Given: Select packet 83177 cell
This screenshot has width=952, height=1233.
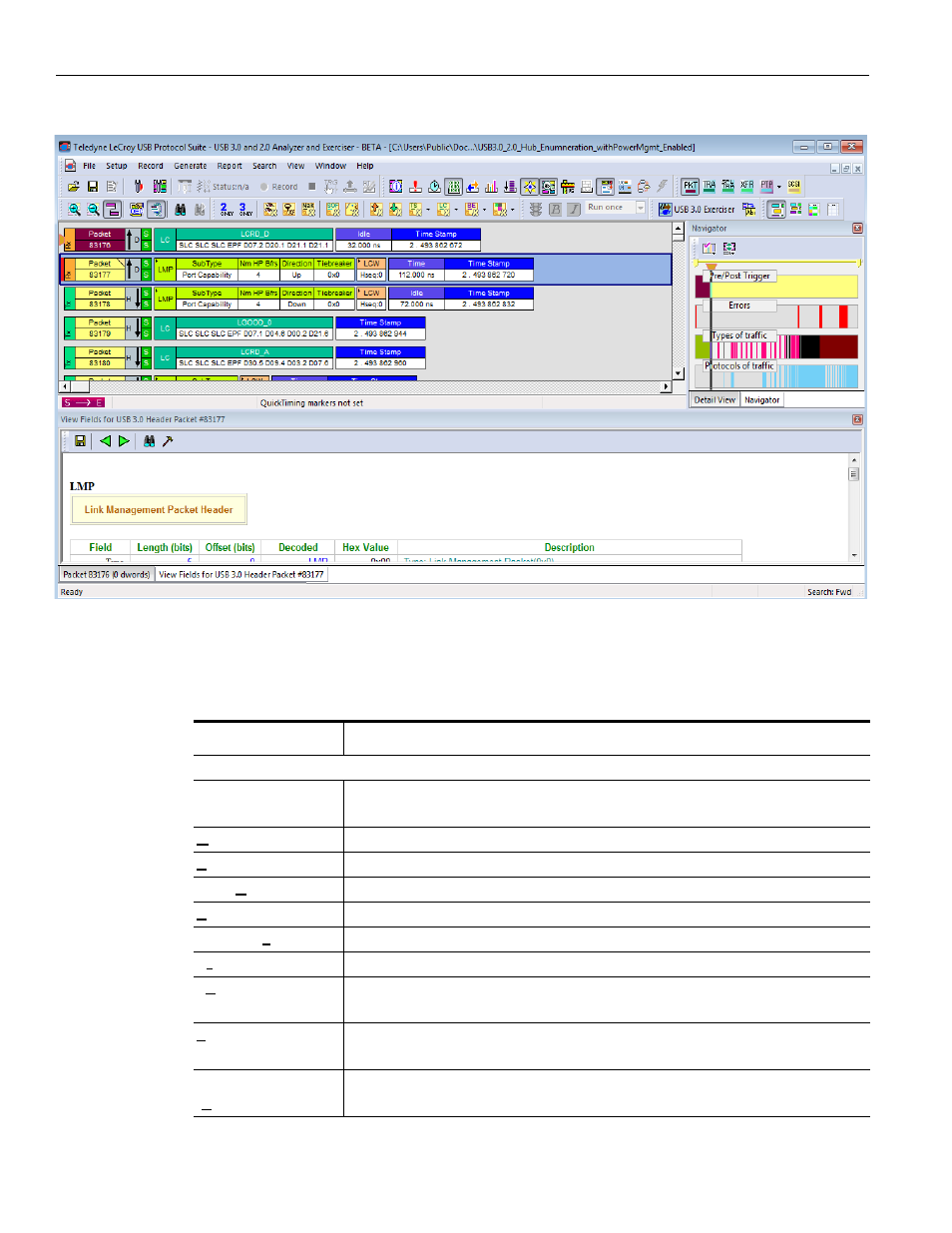Looking at the screenshot, I should pyautogui.click(x=100, y=270).
